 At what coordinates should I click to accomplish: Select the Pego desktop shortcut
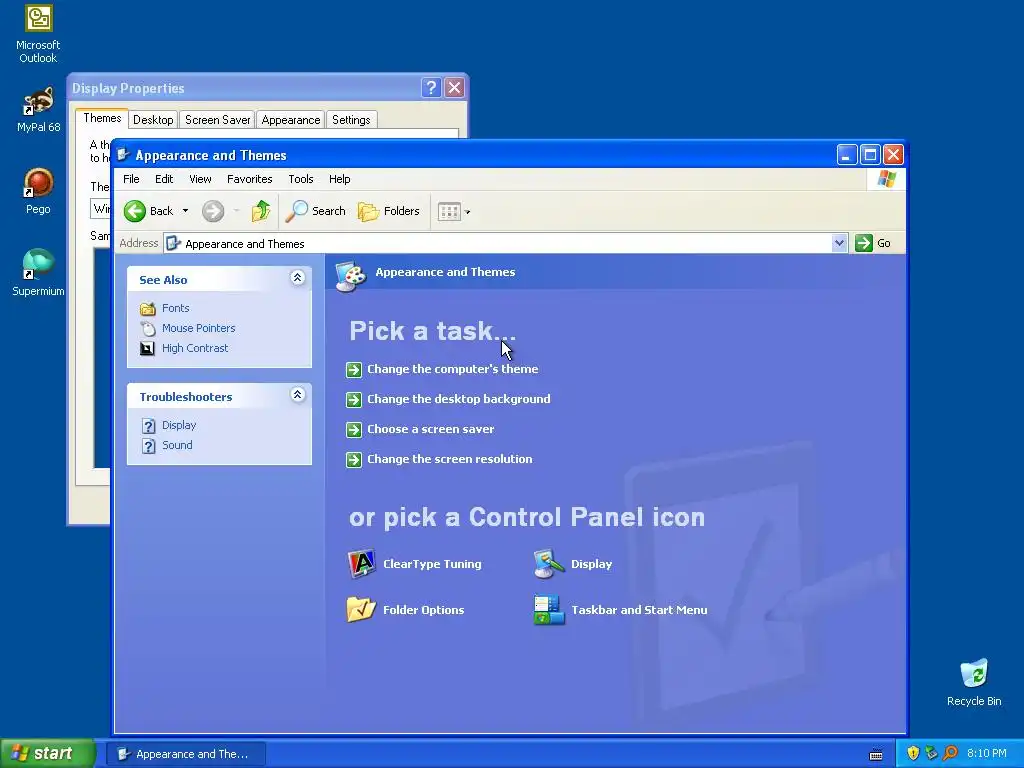38,191
